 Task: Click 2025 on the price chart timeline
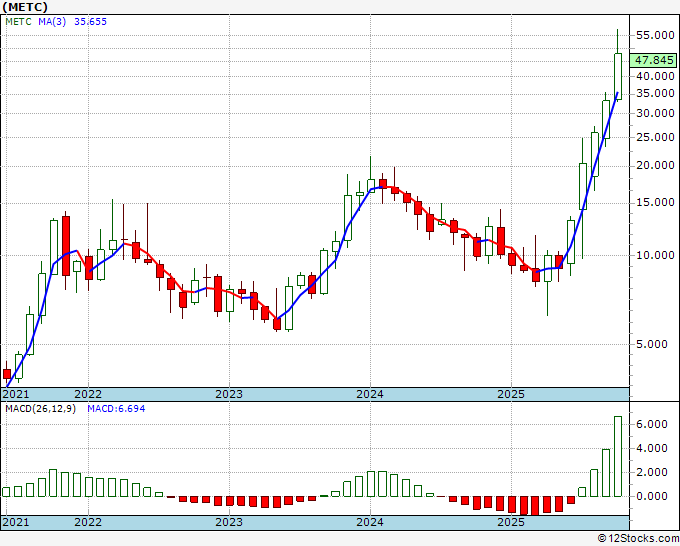[x=511, y=394]
